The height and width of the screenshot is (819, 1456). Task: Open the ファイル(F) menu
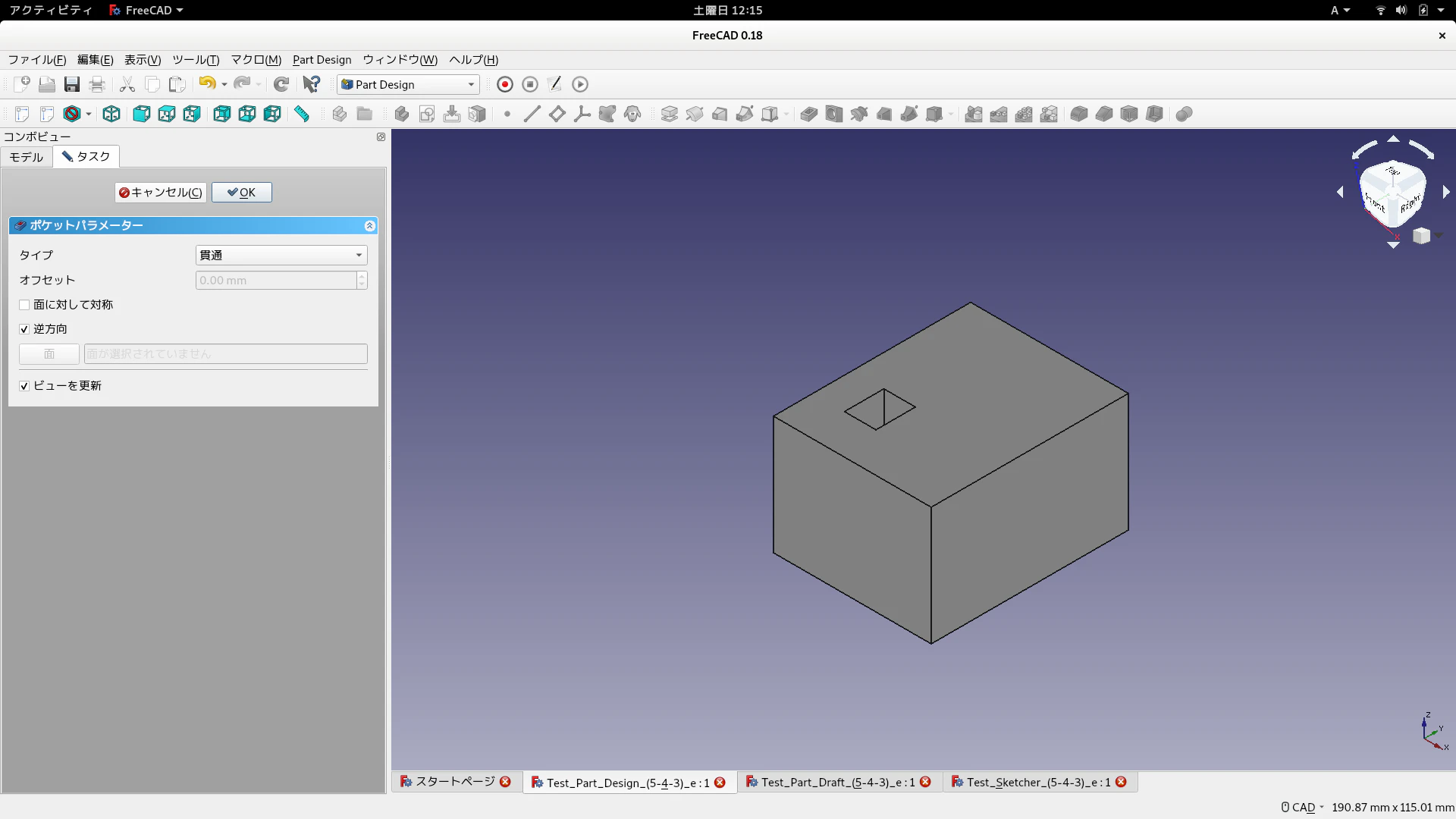coord(37,59)
